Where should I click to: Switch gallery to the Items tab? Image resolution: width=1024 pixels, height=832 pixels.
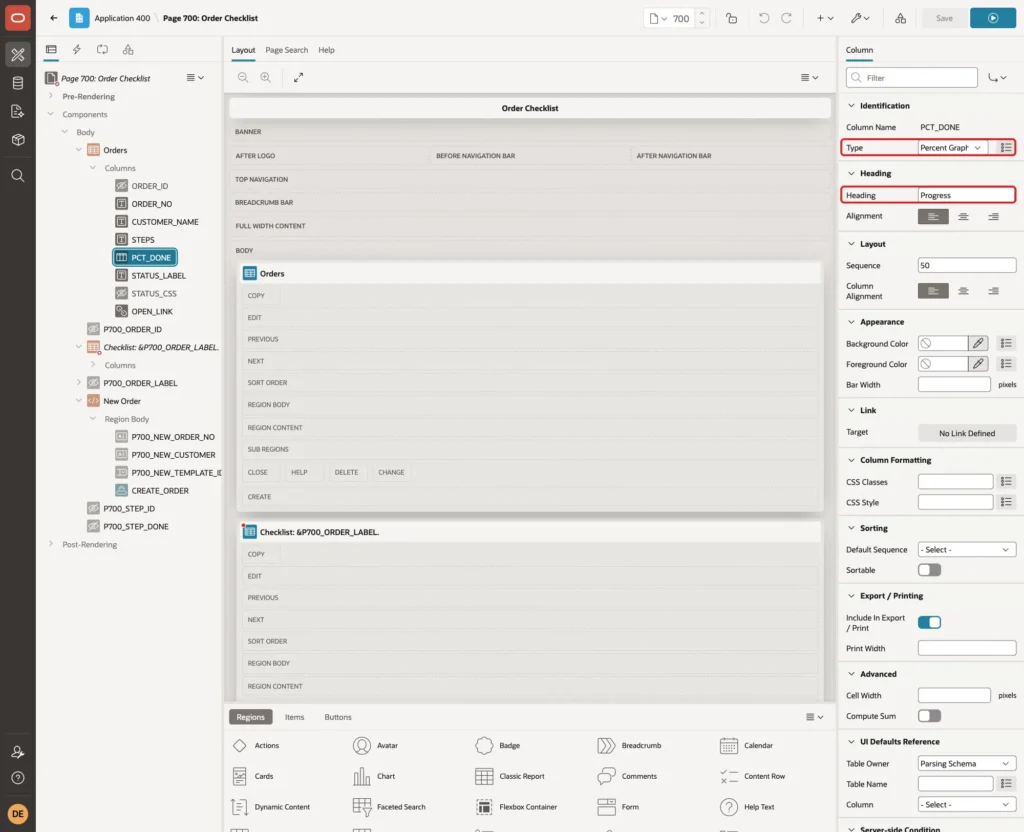tap(295, 717)
